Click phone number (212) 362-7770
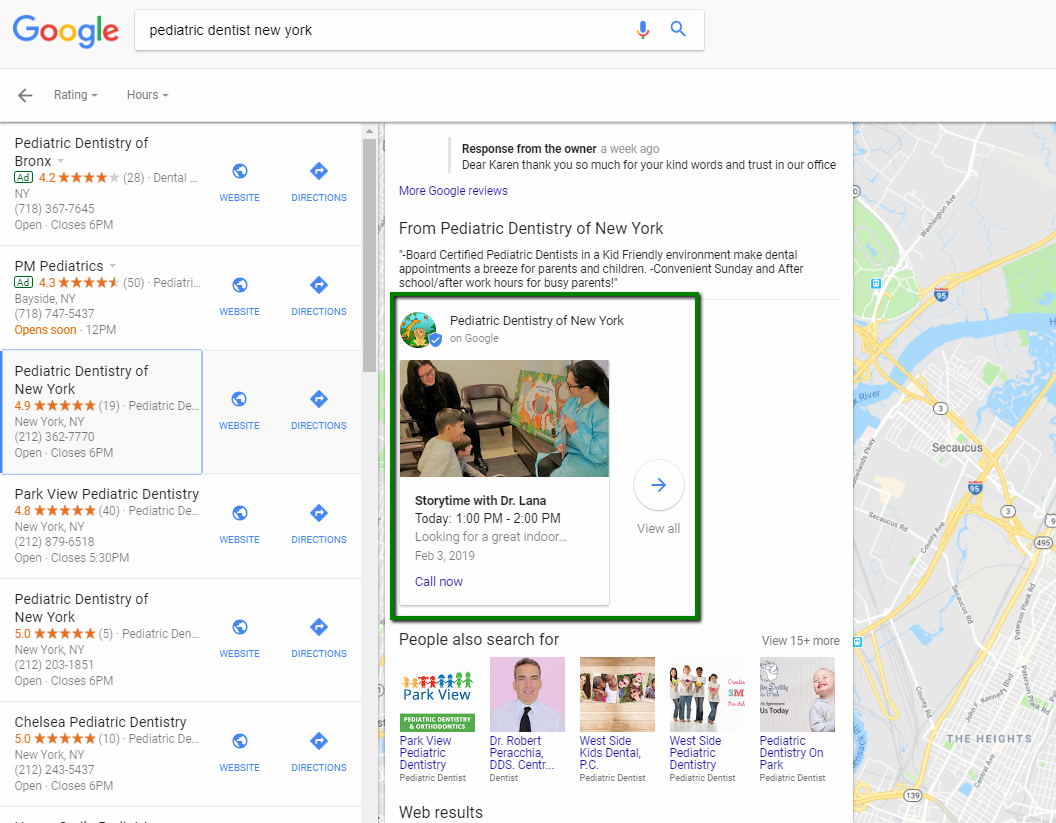Image resolution: width=1056 pixels, height=823 pixels. 55,437
